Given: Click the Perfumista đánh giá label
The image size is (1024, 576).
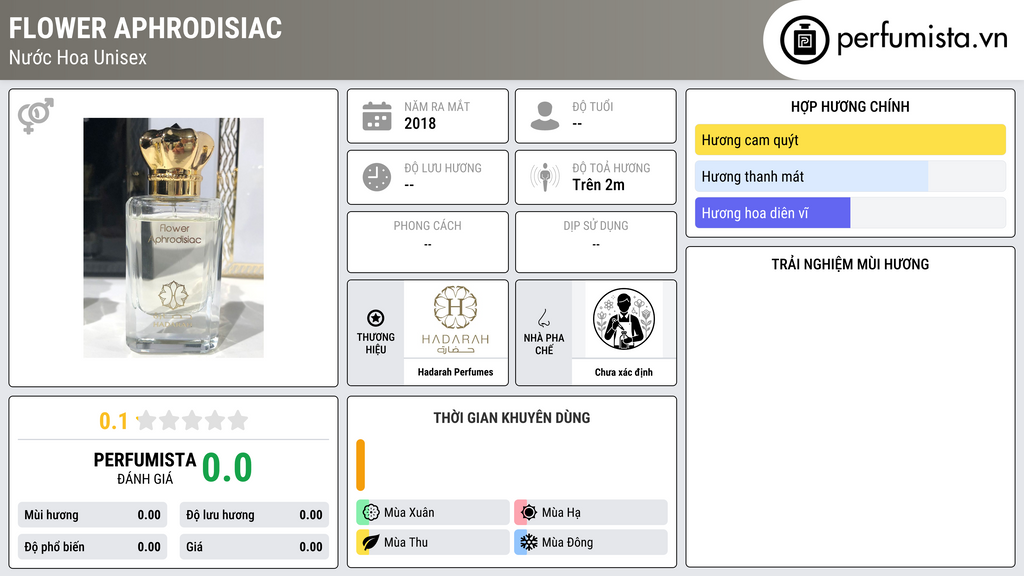Looking at the screenshot, I should click(145, 468).
